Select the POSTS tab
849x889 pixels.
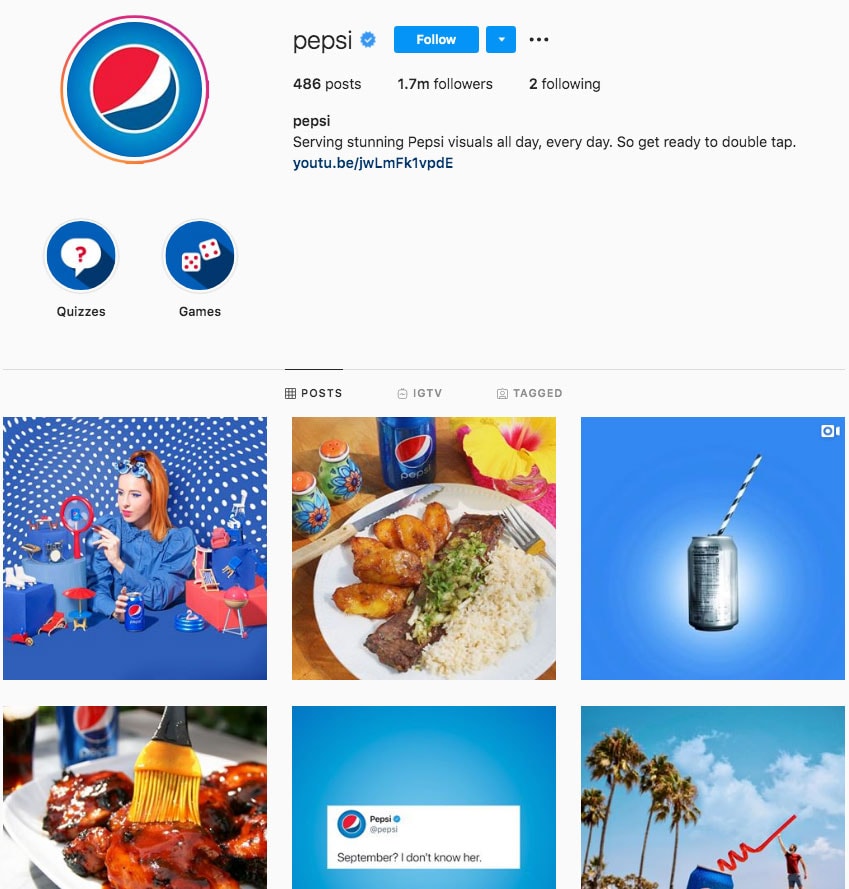(314, 393)
